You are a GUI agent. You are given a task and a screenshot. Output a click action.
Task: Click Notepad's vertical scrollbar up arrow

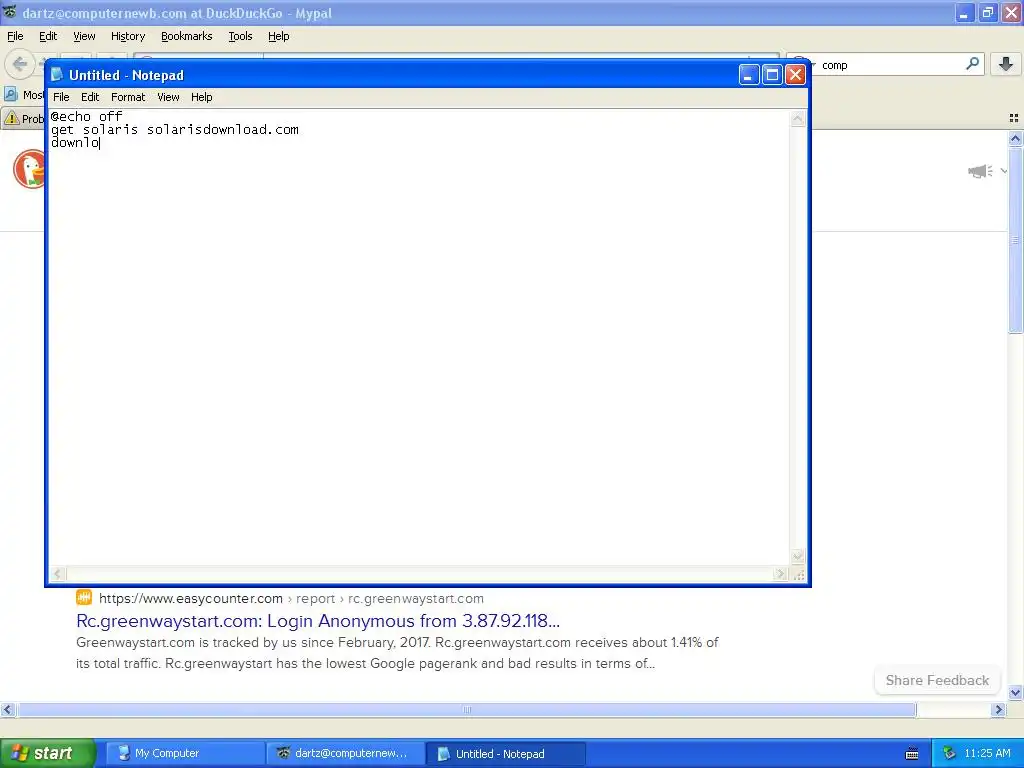[797, 119]
